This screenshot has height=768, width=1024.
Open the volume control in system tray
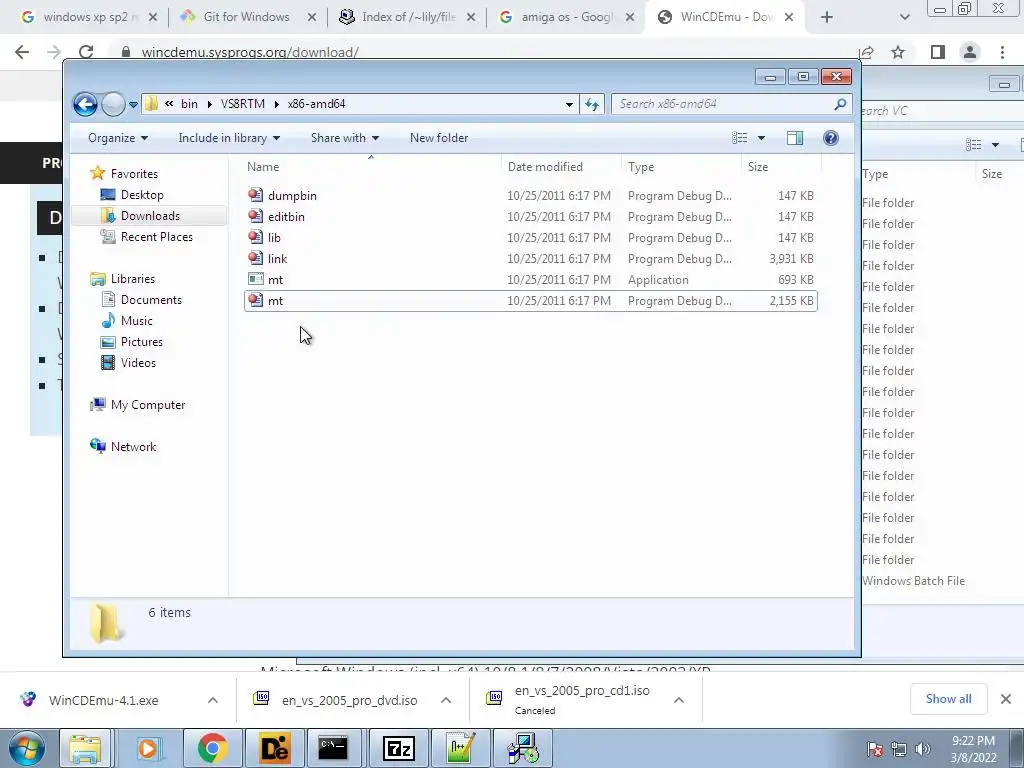click(923, 749)
